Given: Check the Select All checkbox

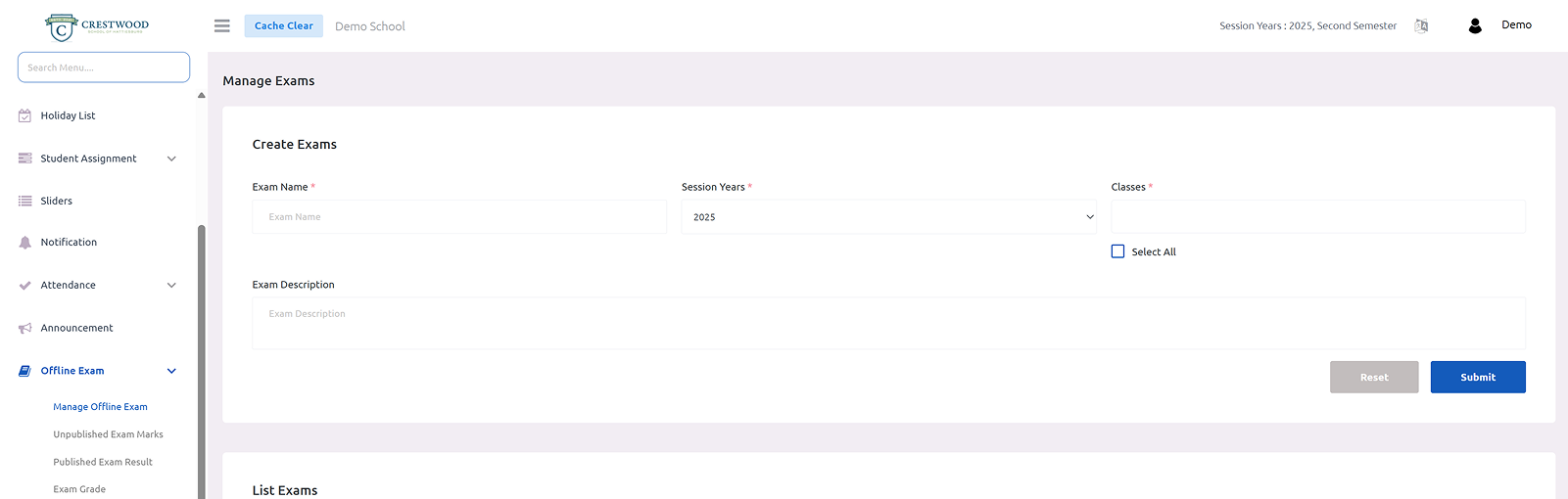Looking at the screenshot, I should (x=1117, y=251).
